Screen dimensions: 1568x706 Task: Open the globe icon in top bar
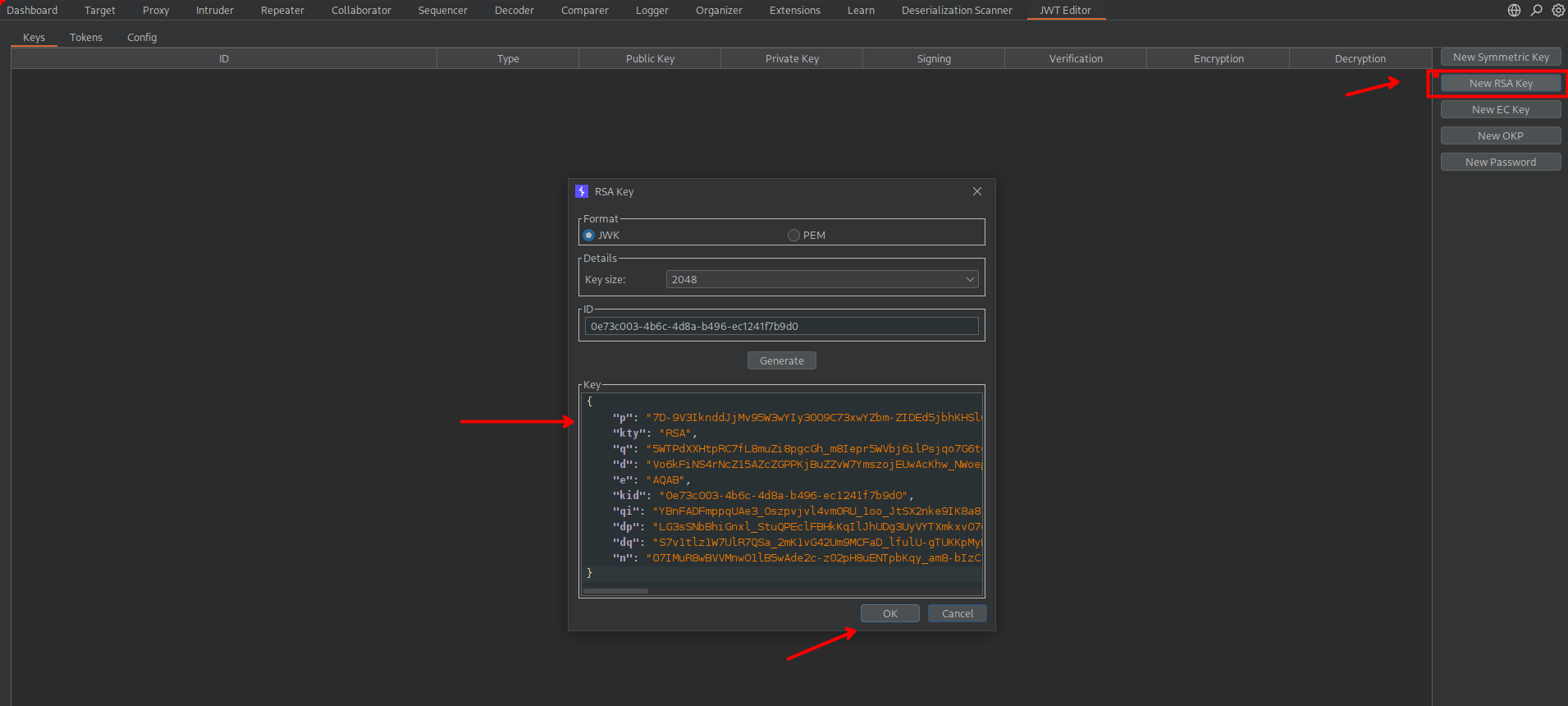(x=1514, y=11)
